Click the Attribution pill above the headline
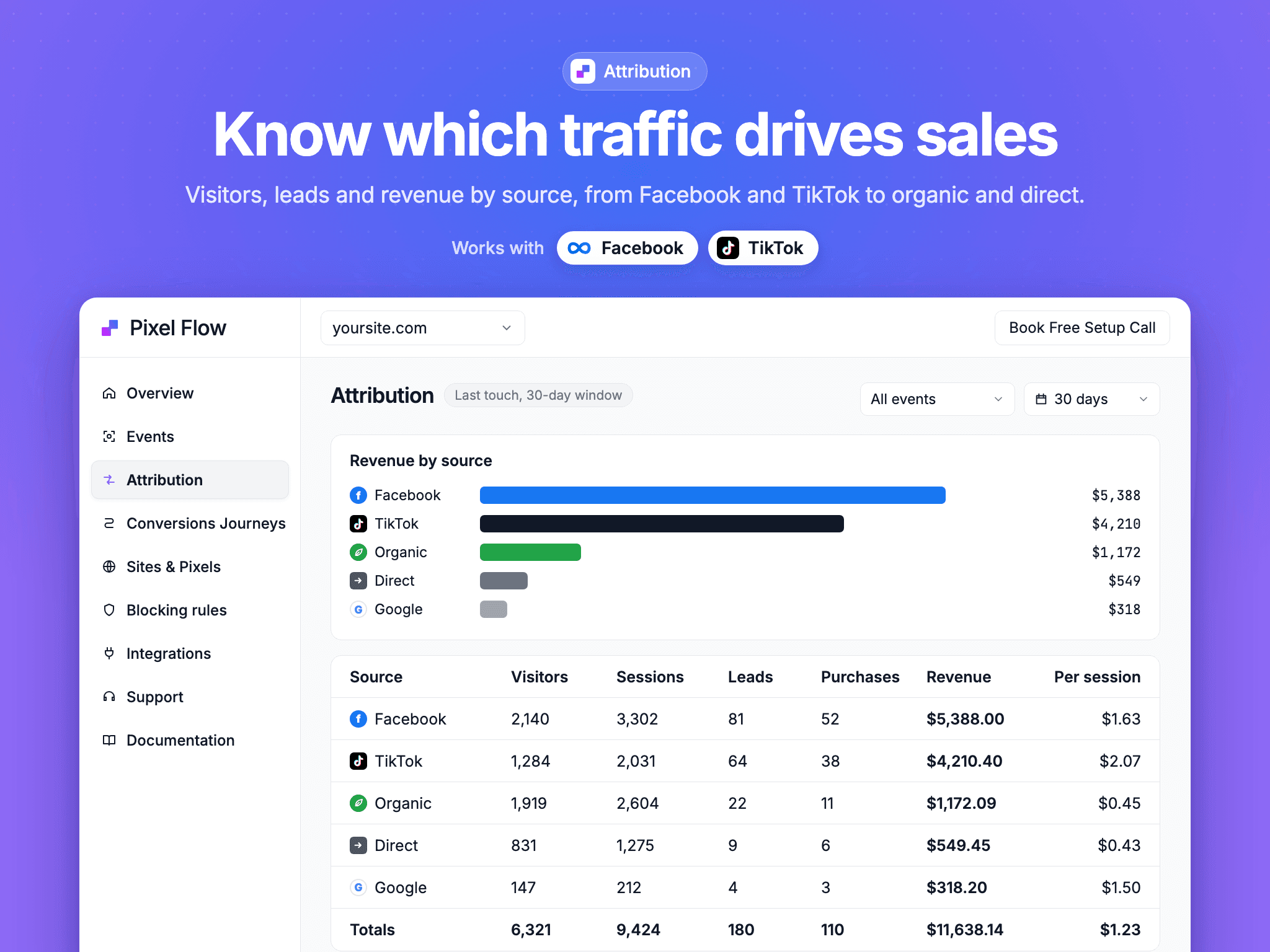 click(635, 71)
